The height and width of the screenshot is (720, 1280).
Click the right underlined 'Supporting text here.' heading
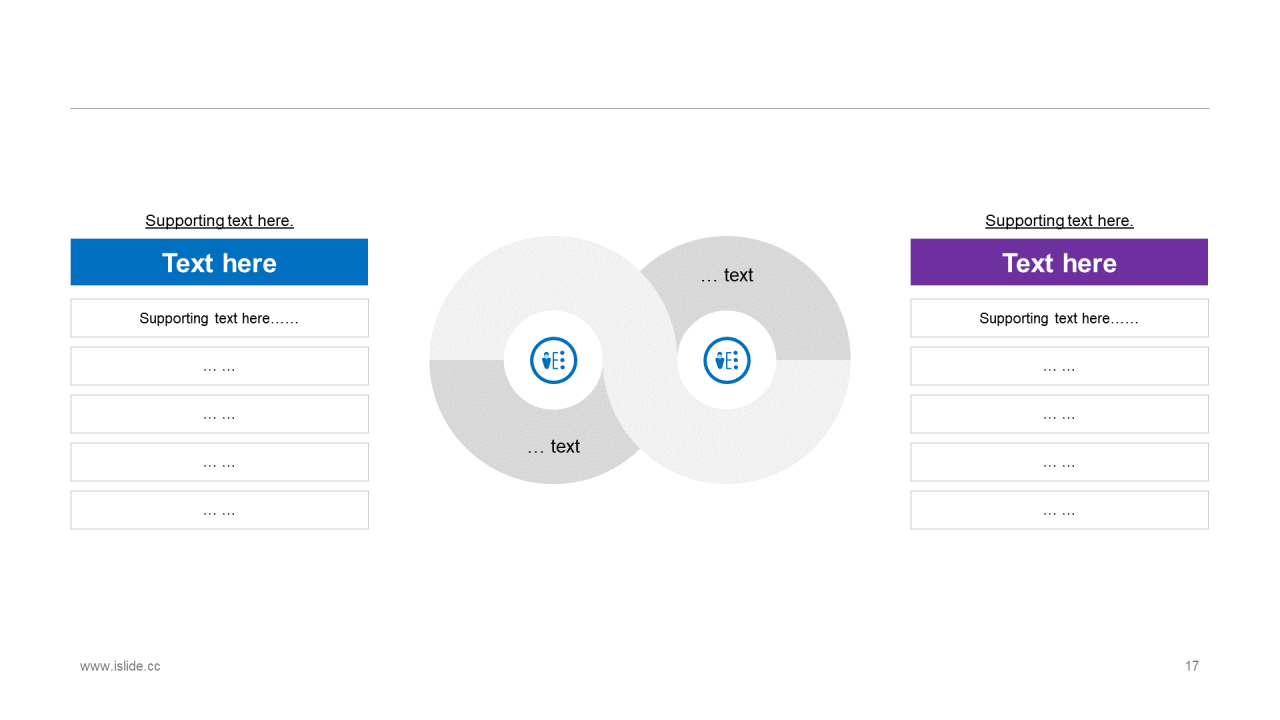(1059, 221)
